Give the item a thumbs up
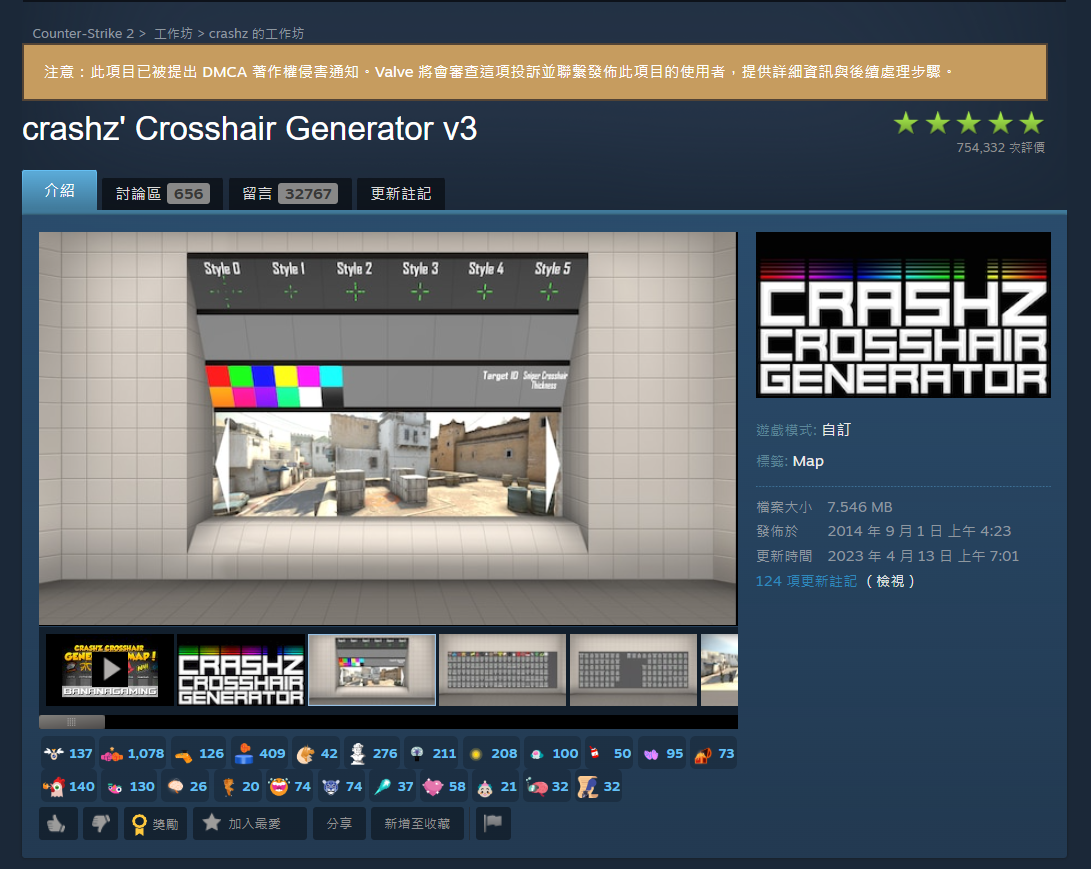The width and height of the screenshot is (1091, 869). (58, 824)
